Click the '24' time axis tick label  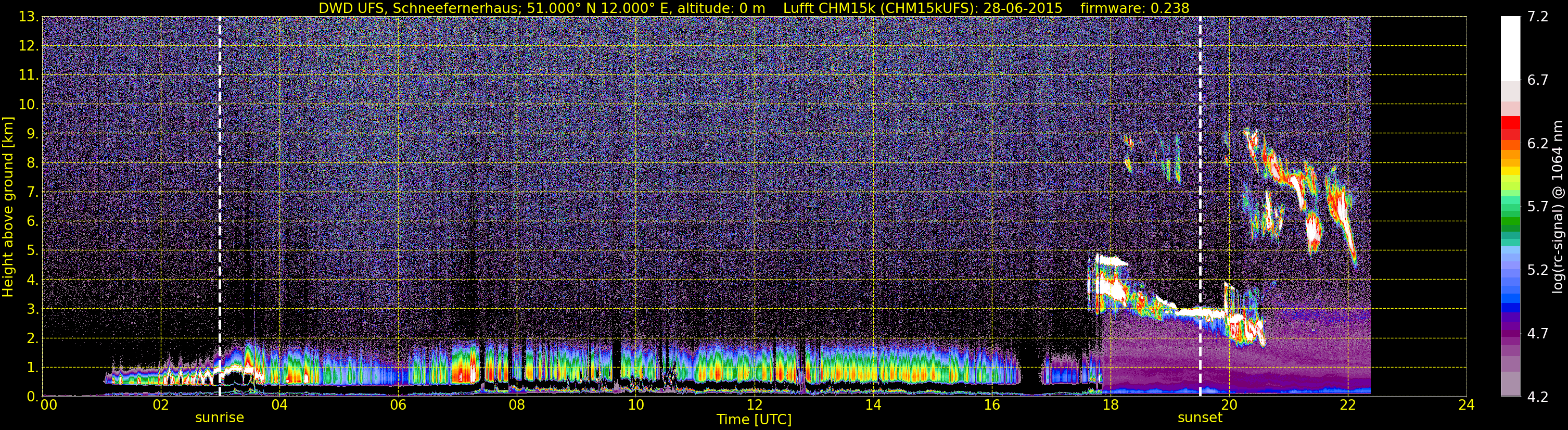pos(1467,406)
